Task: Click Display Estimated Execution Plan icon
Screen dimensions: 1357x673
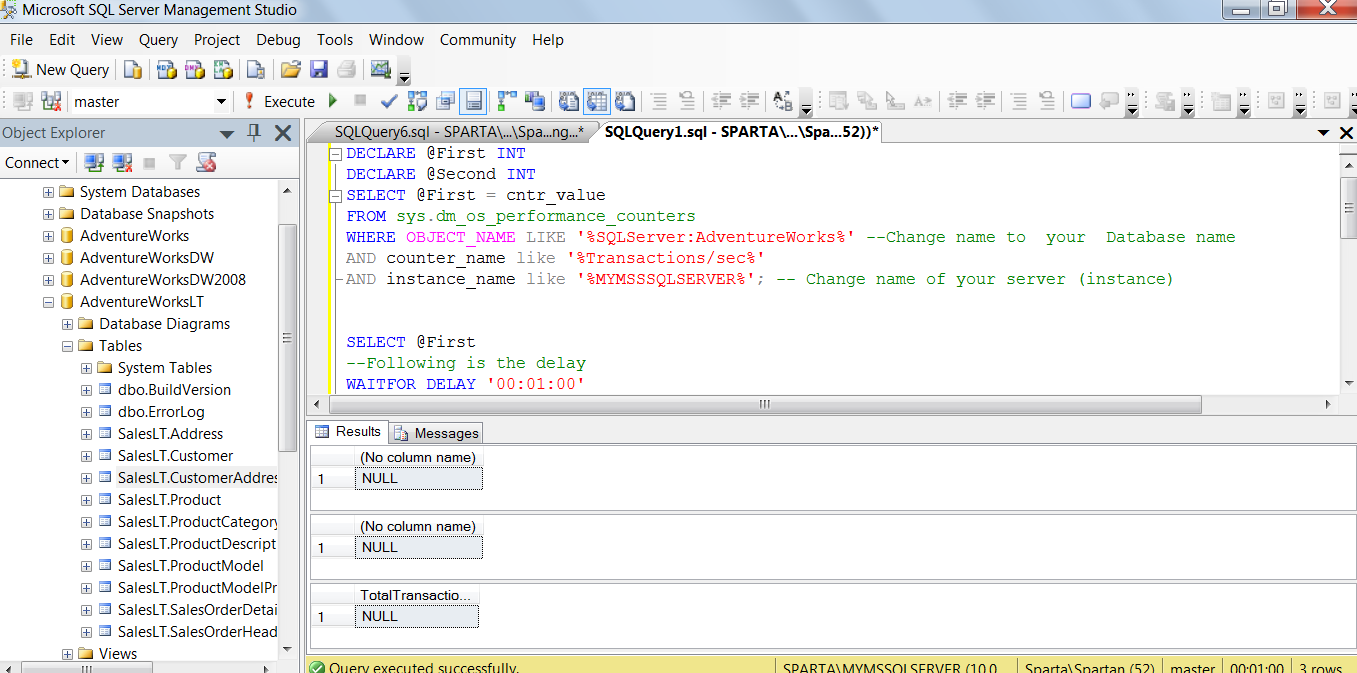Action: [417, 101]
